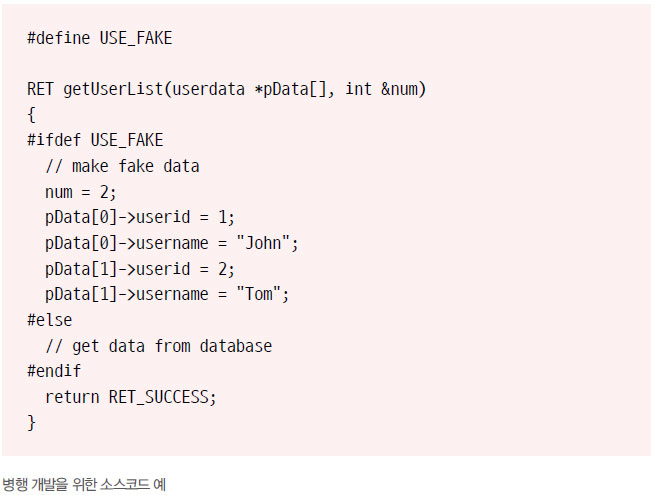This screenshot has height=495, width=654.
Task: Click the RET return type keyword
Action: point(40,89)
